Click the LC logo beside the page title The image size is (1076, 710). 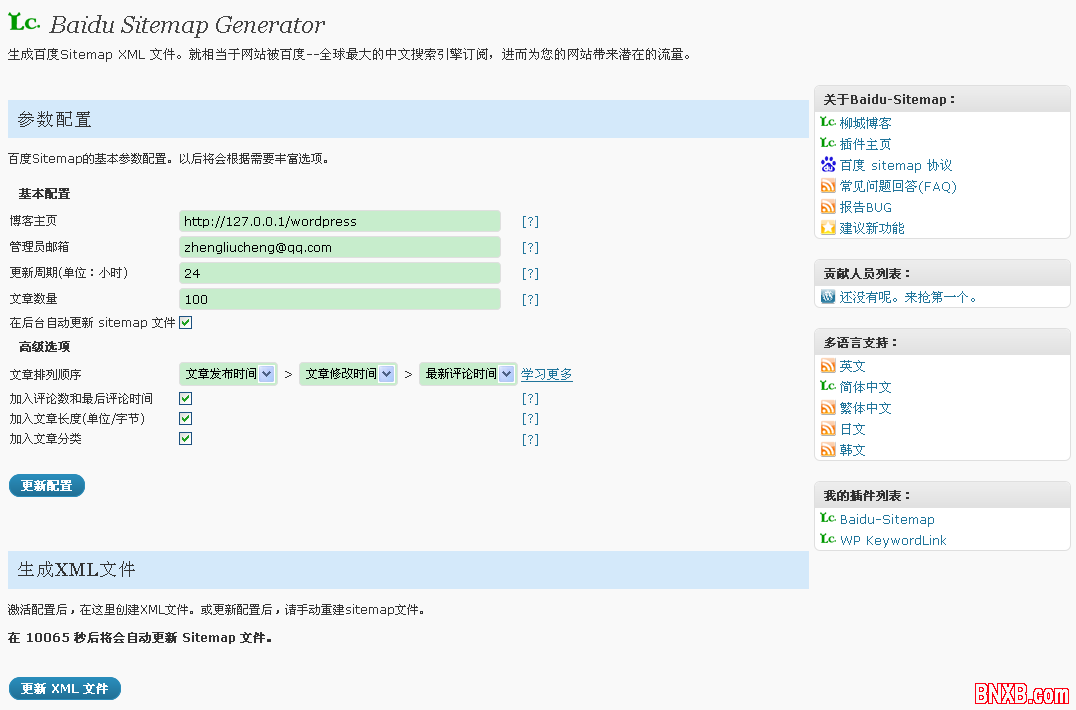coord(24,22)
